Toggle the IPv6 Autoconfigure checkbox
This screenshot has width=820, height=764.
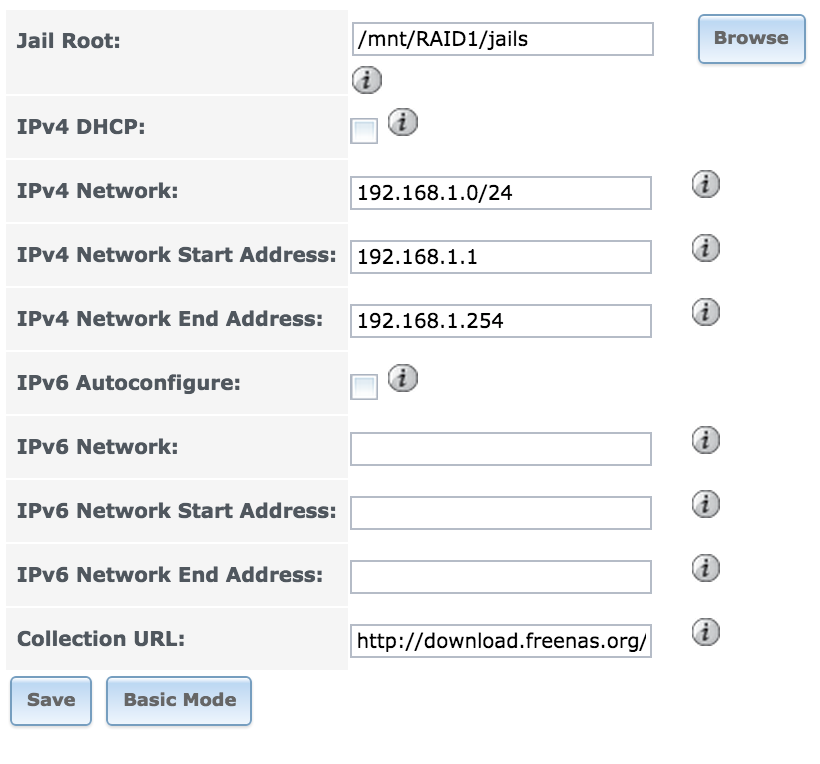364,387
